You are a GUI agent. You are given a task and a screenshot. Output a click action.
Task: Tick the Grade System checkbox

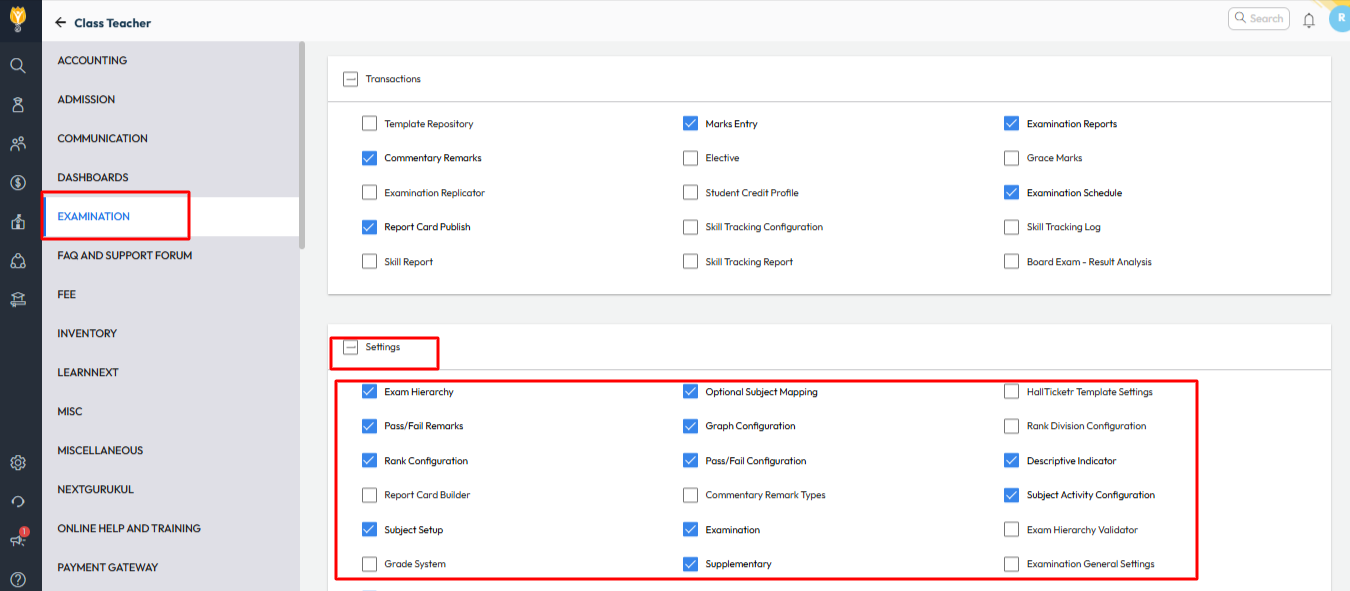tap(370, 564)
